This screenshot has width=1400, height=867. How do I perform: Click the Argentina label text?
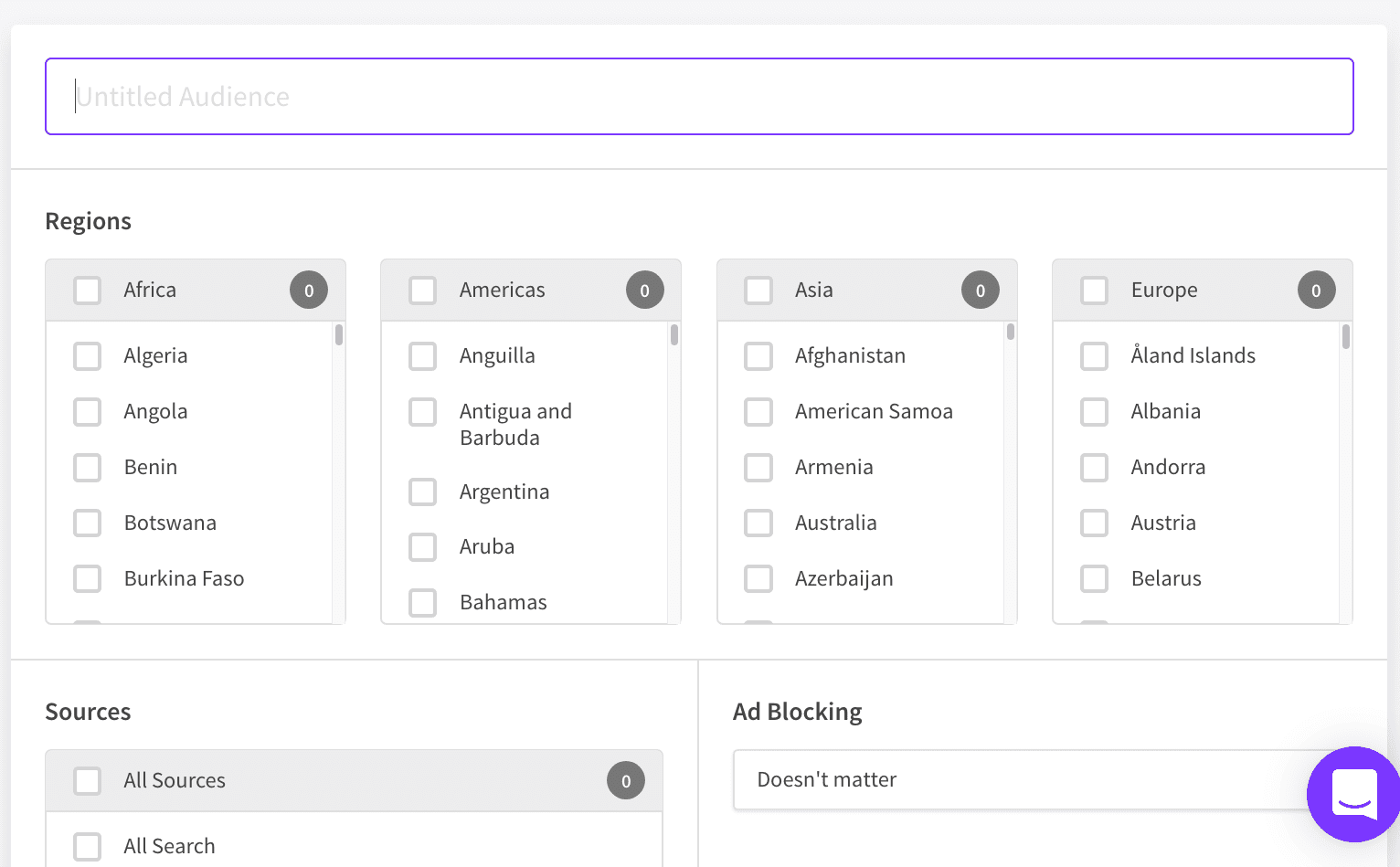[x=504, y=492]
